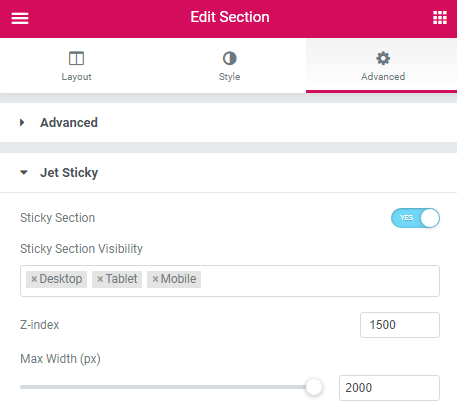Screen dimensions: 457x412
Task: Disable the Sticky Section toggle
Action: tap(415, 218)
